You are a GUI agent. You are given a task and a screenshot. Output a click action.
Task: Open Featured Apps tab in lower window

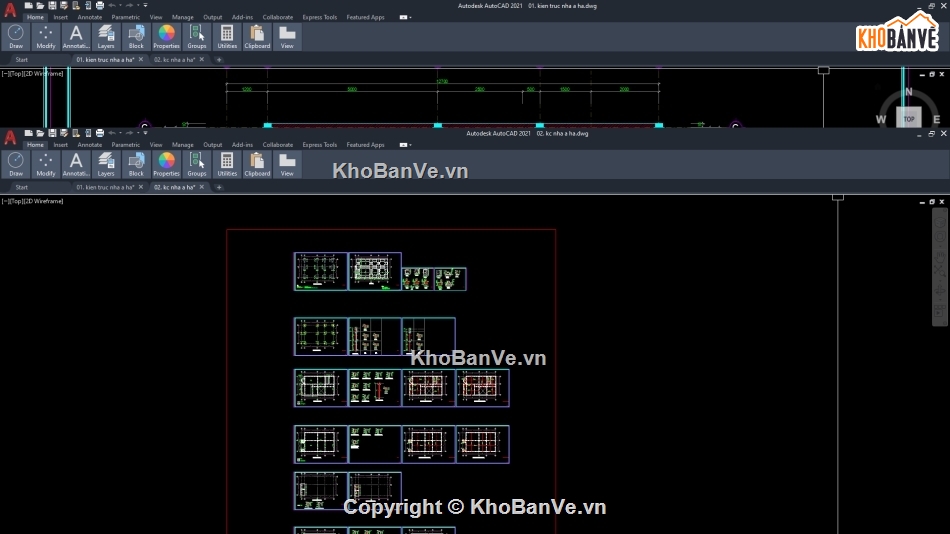coord(365,145)
